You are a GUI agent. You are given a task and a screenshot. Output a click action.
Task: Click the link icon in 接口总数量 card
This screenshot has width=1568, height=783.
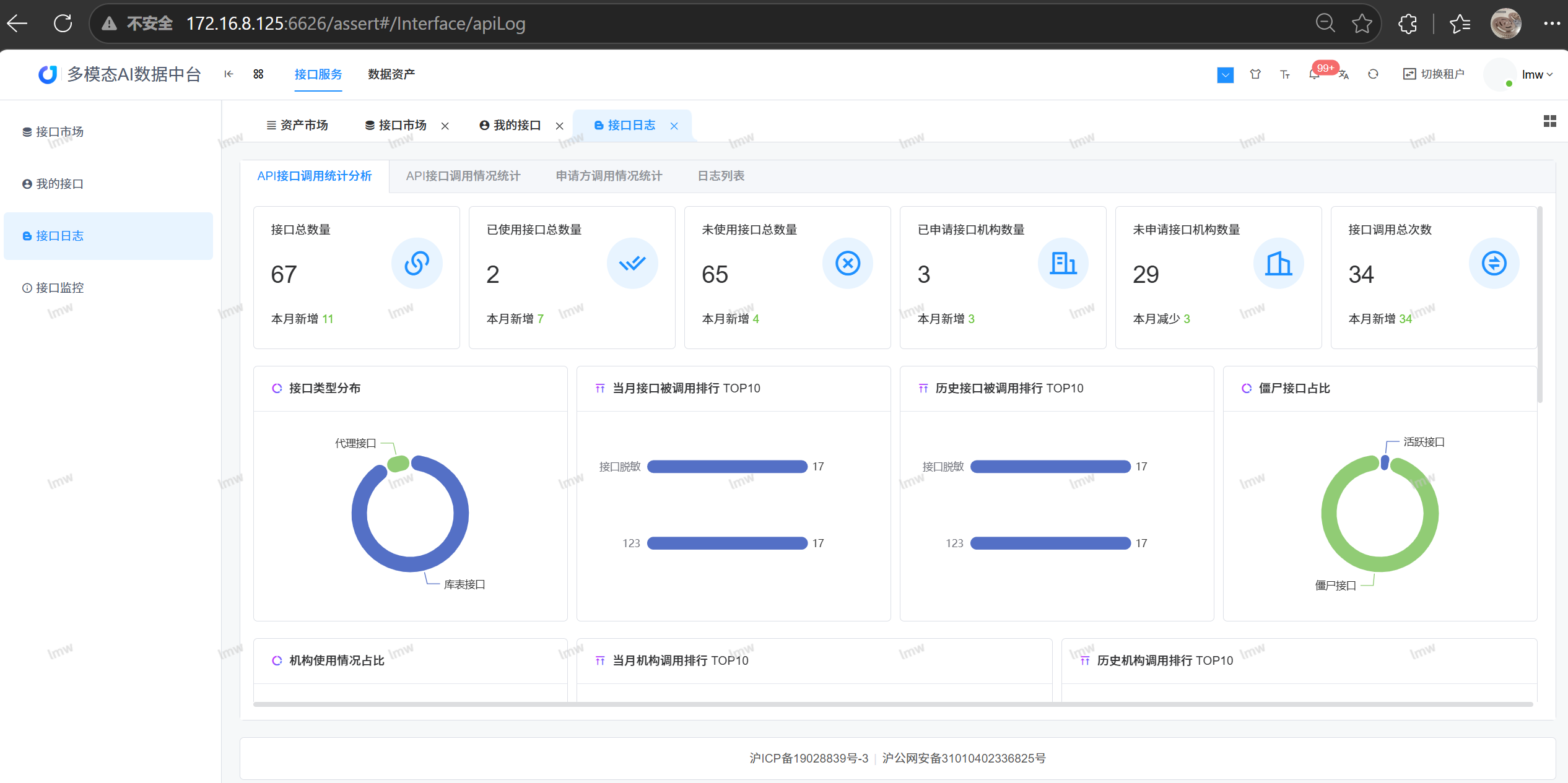(417, 263)
